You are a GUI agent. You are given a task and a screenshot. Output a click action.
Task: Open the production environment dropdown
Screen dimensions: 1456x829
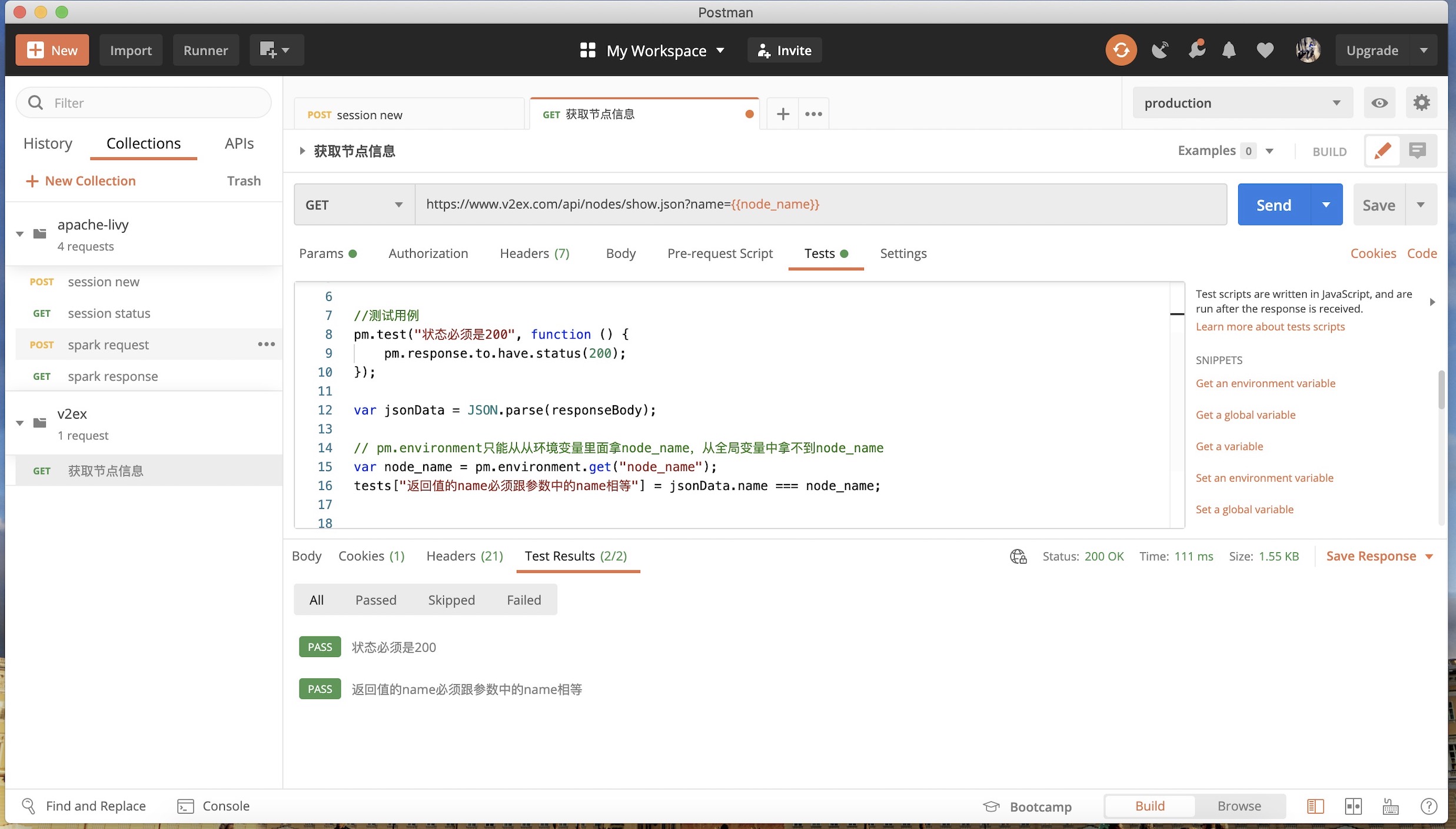point(1242,103)
